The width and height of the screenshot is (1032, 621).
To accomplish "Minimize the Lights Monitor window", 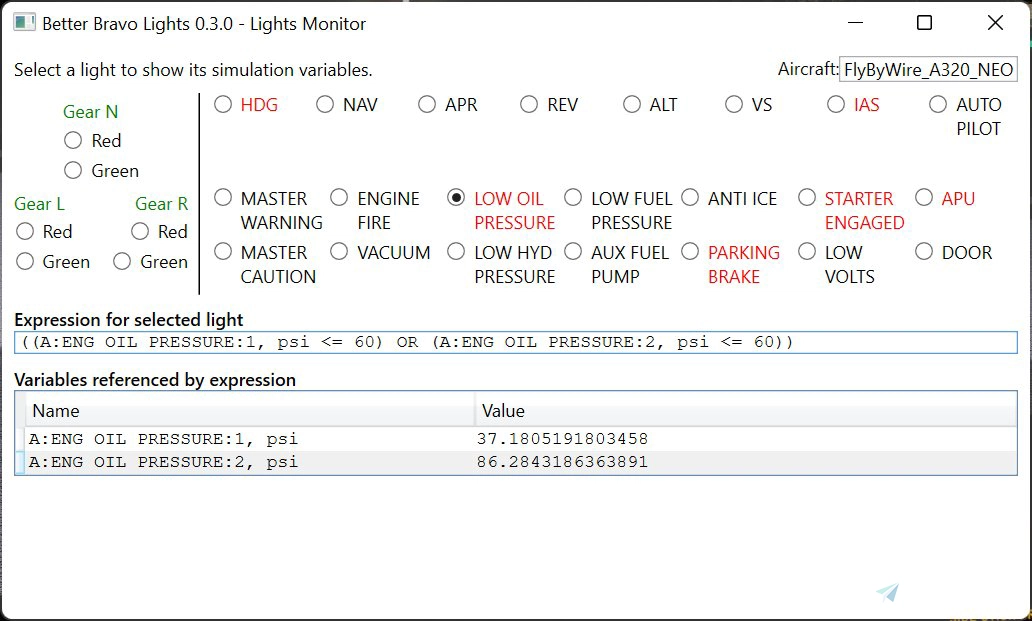I will click(856, 23).
